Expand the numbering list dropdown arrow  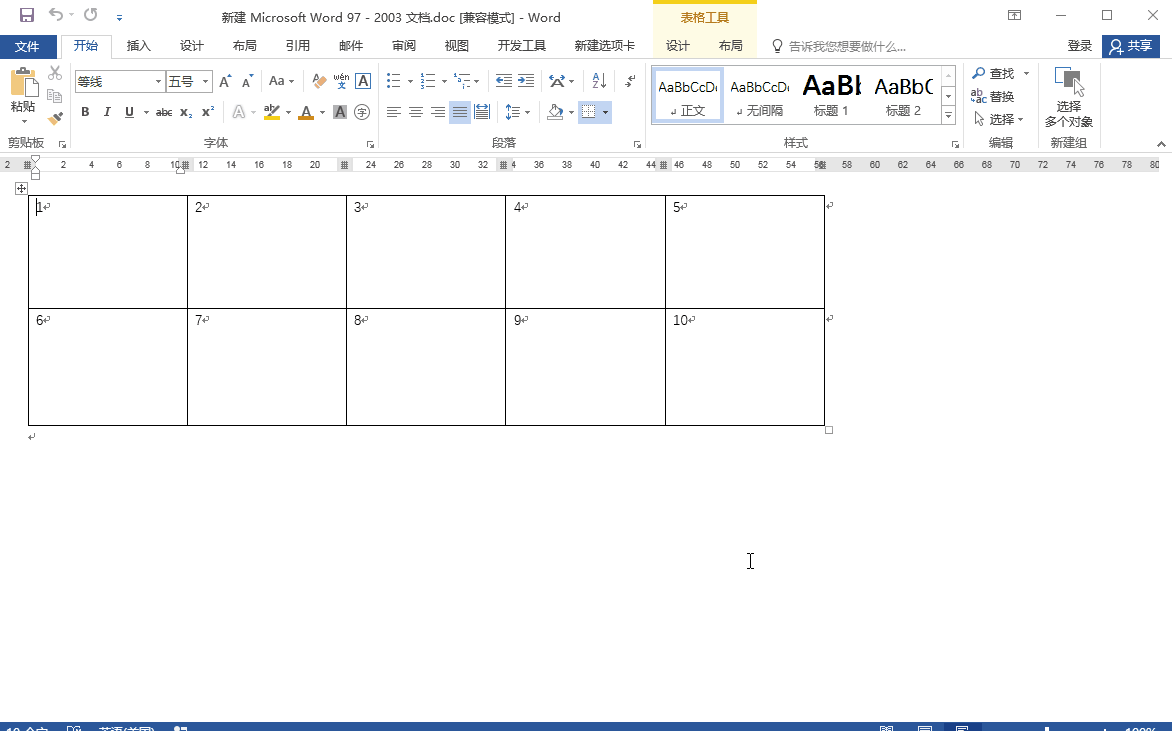coord(444,81)
